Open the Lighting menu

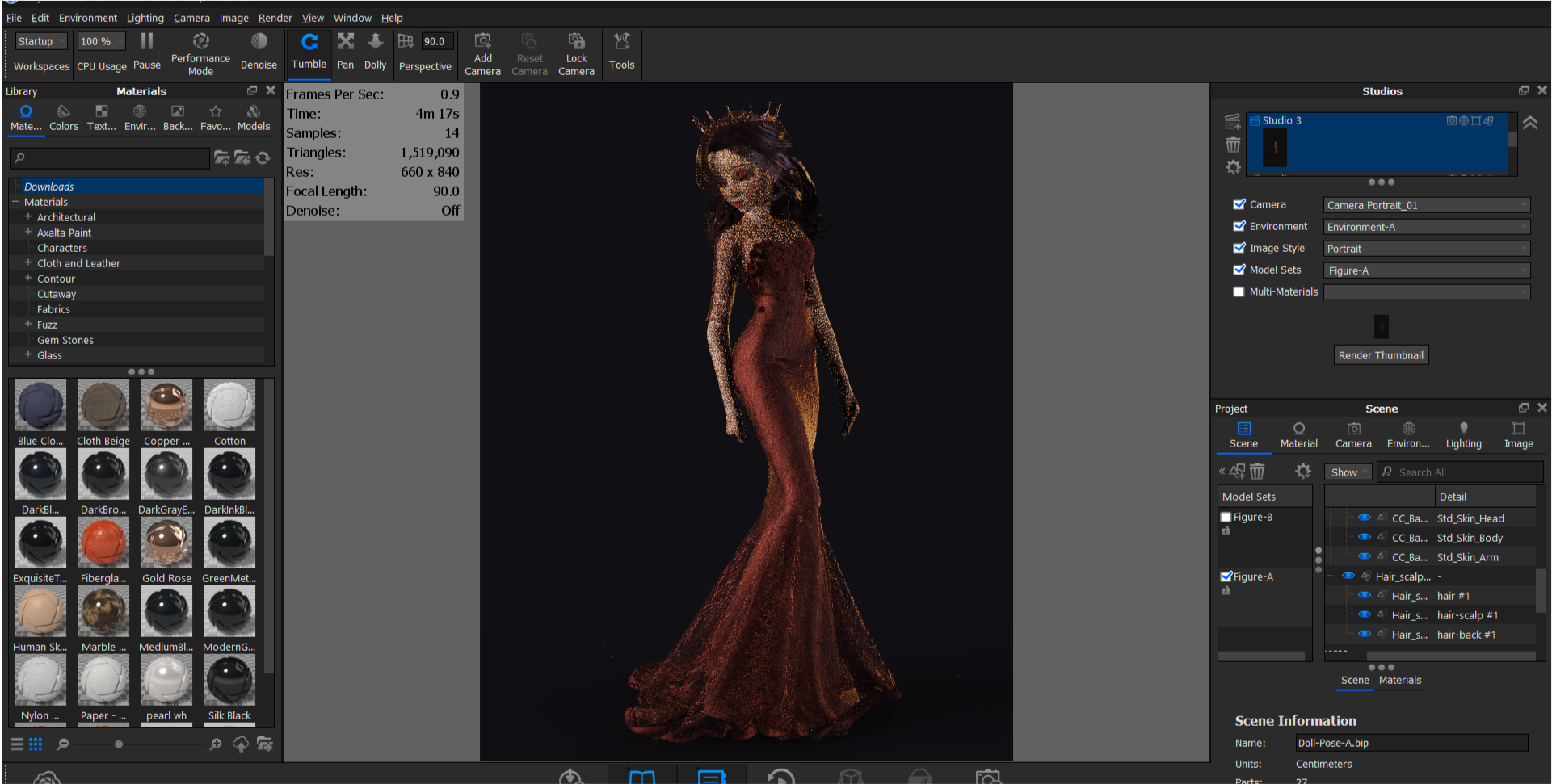click(145, 18)
